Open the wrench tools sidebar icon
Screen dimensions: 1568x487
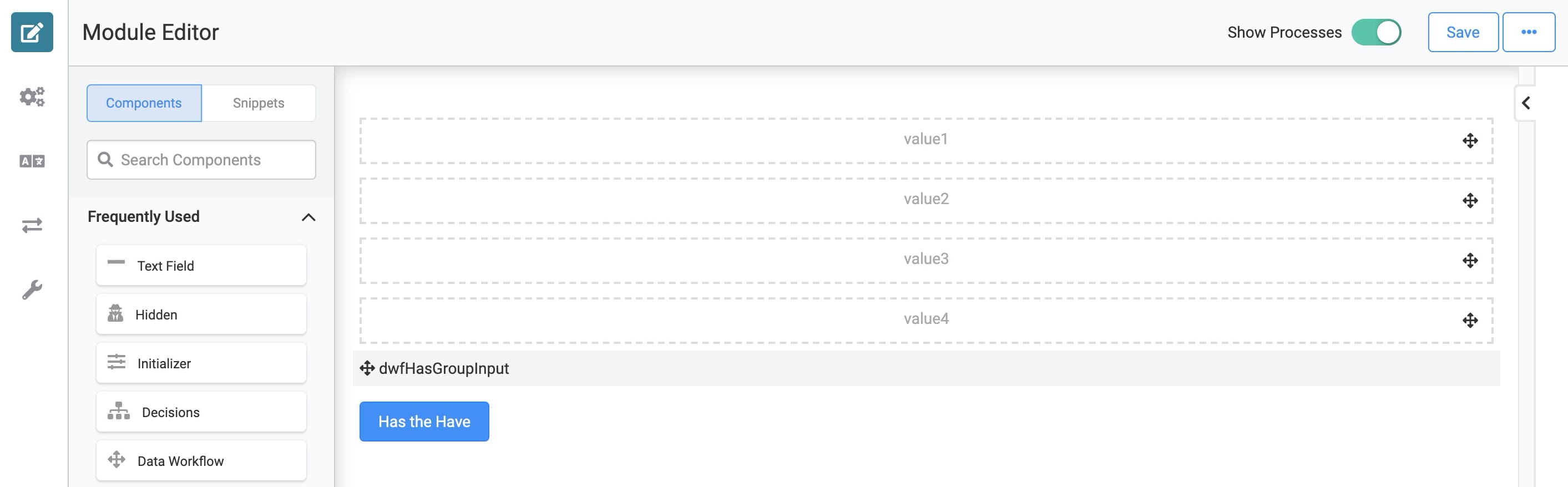click(x=32, y=290)
